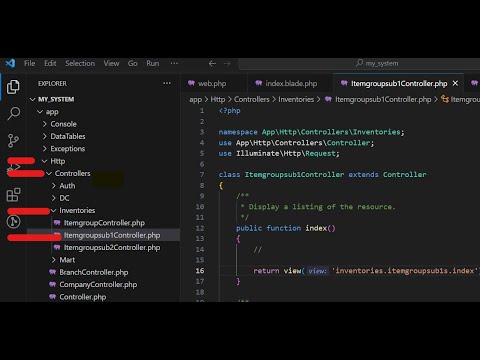Viewport: 480px width, 360px height.
Task: Open the Selection menu
Action: (80, 63)
